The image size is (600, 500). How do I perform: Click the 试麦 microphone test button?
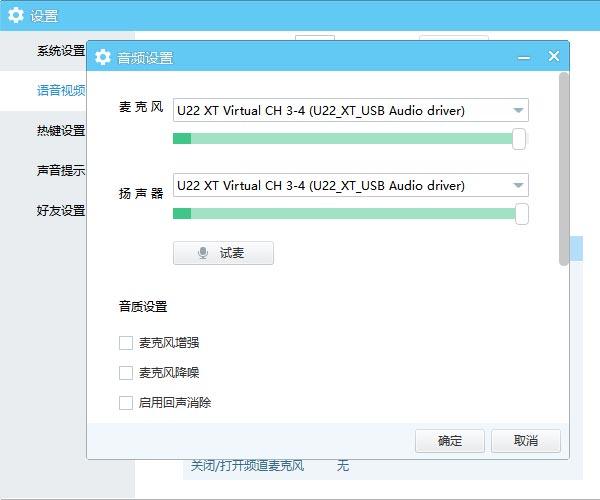(223, 253)
